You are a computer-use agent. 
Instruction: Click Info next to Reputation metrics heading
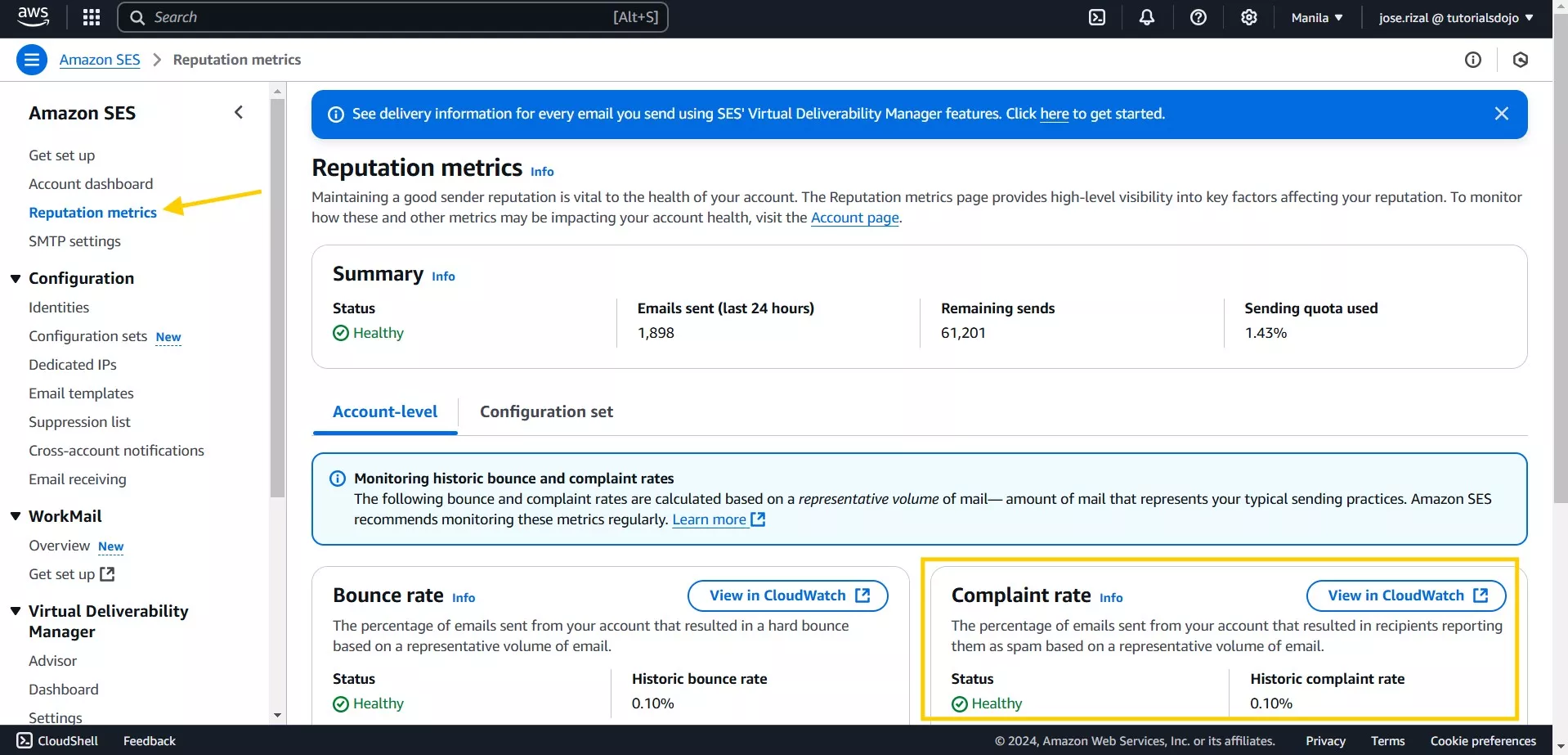542,172
